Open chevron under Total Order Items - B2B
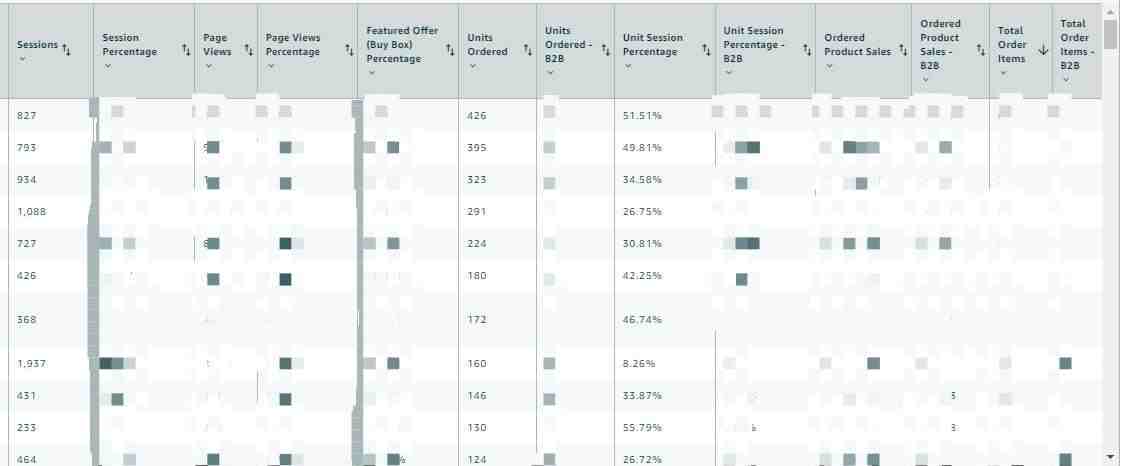This screenshot has width=1125, height=466. click(x=1065, y=80)
